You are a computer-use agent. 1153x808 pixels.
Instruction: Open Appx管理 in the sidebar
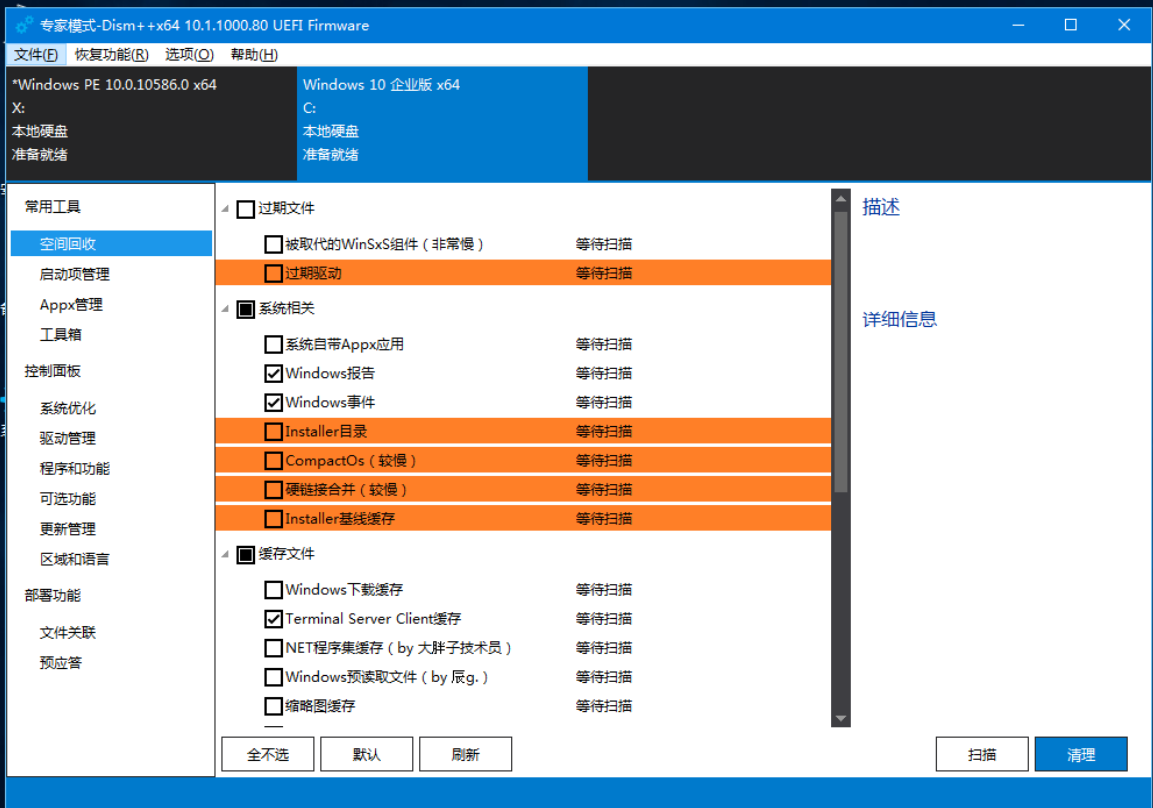[x=71, y=305]
